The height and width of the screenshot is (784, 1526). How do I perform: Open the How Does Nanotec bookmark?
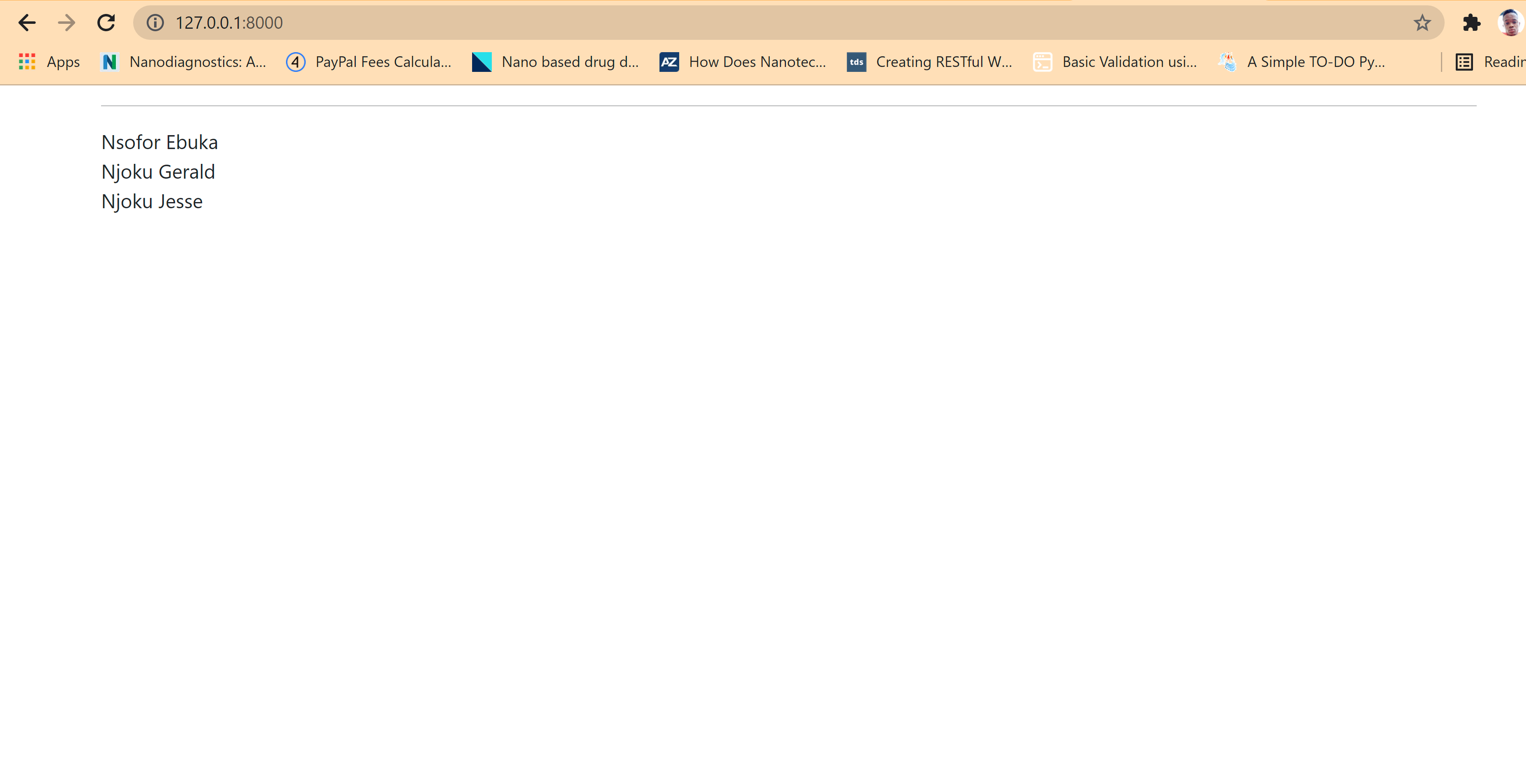click(743, 62)
